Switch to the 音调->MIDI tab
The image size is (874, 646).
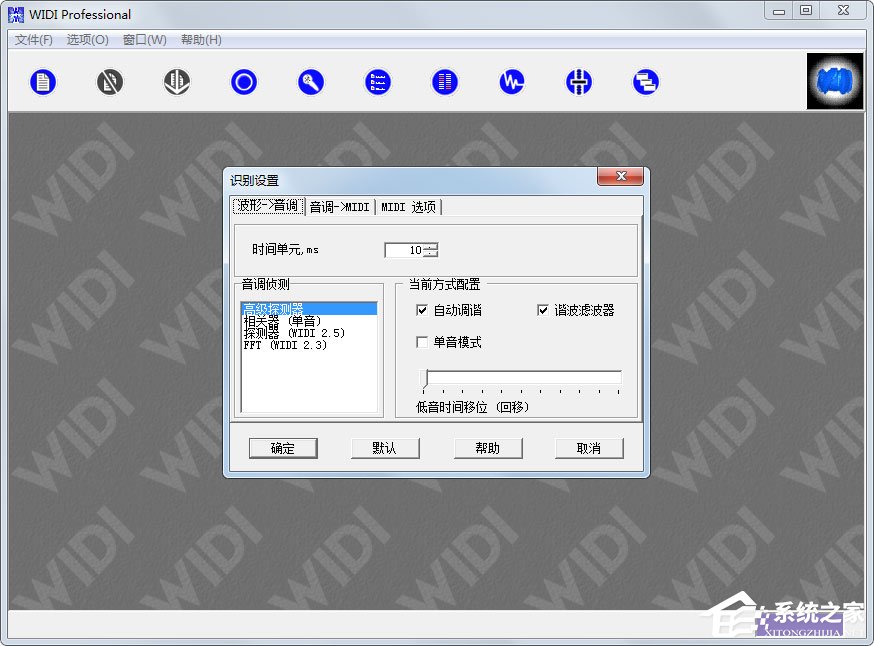[339, 207]
